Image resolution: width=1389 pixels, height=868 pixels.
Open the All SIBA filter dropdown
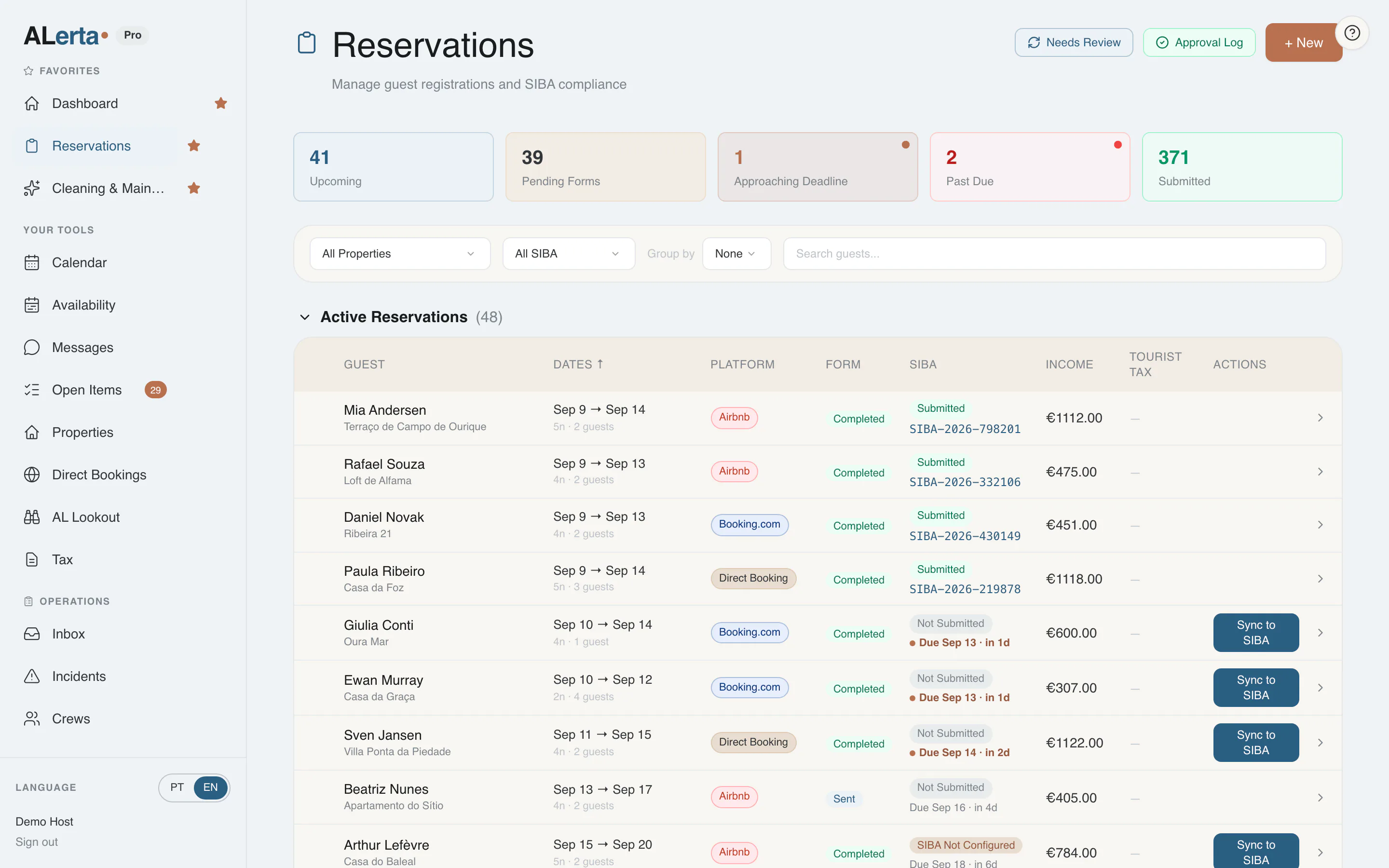(x=569, y=254)
